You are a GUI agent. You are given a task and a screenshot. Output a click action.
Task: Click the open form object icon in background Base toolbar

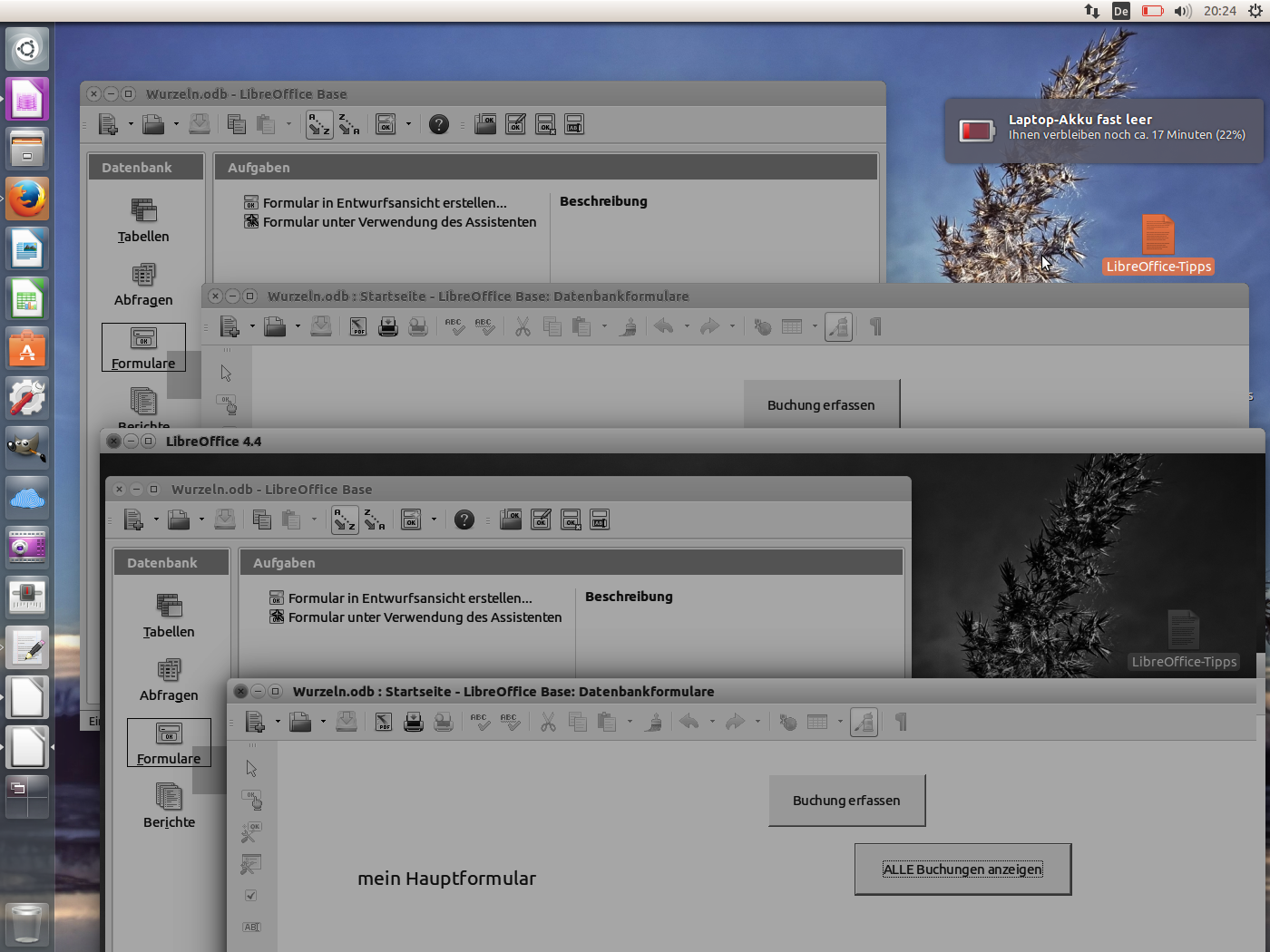point(485,124)
